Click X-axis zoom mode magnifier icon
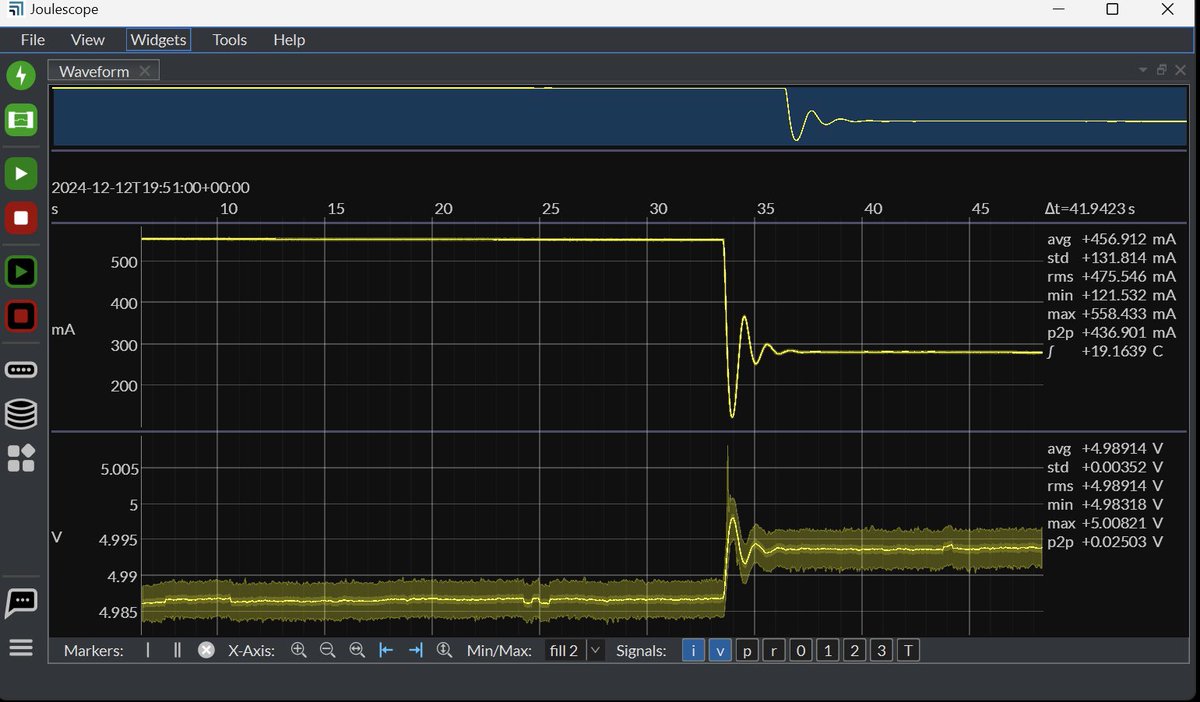The height and width of the screenshot is (702, 1200). point(445,650)
